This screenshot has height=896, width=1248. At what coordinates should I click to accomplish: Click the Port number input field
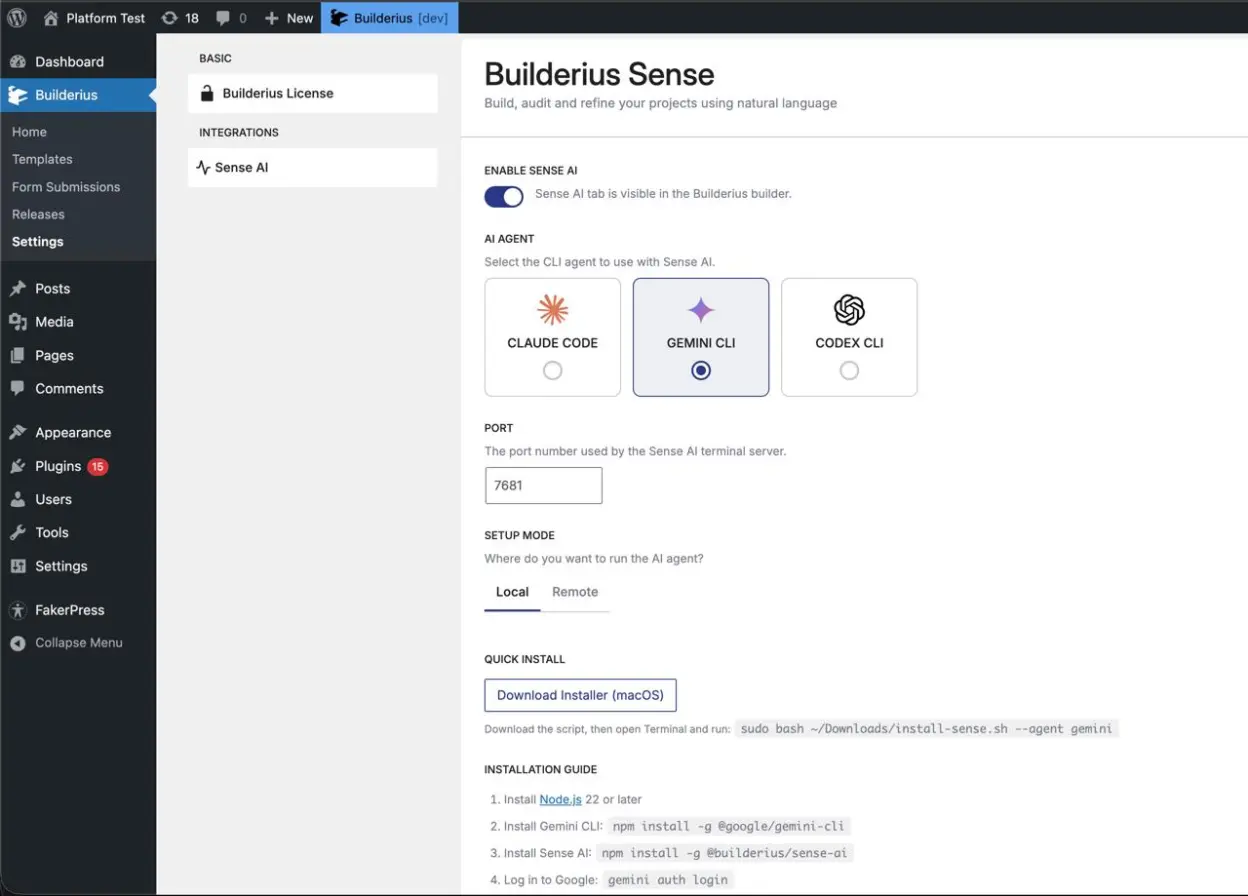tap(543, 485)
